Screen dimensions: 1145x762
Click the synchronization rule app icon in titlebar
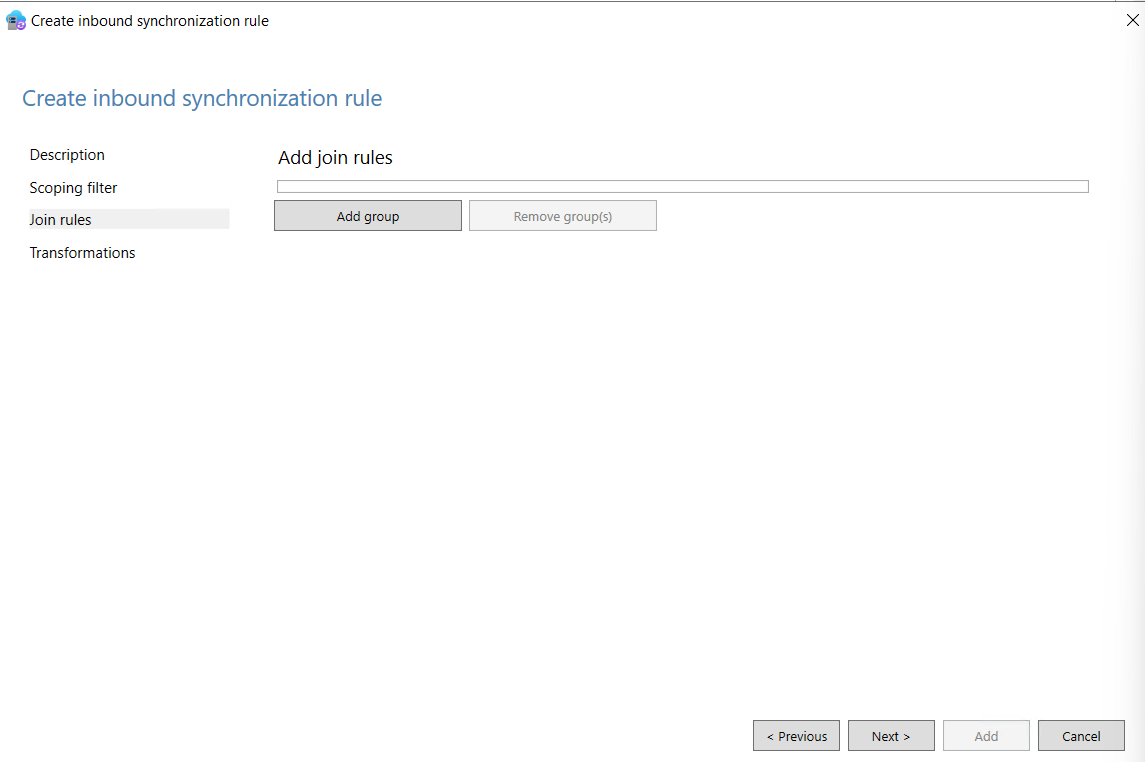[x=15, y=19]
